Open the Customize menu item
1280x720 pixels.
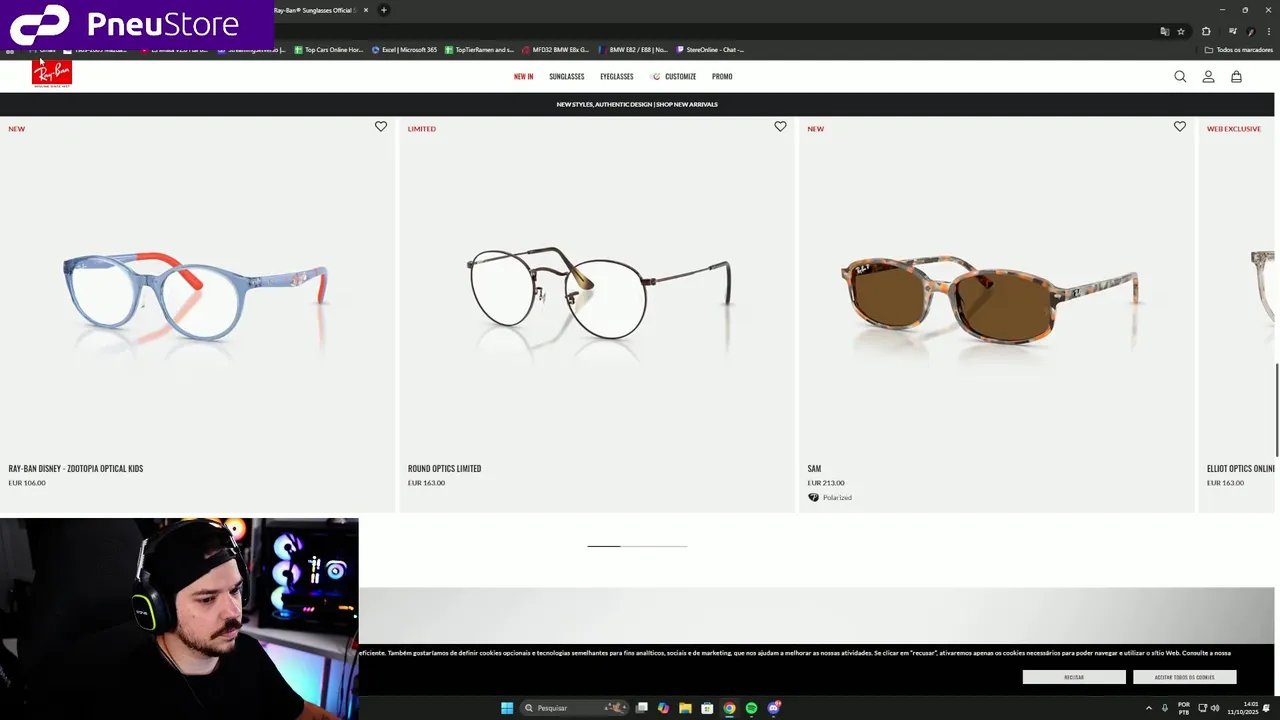673,77
